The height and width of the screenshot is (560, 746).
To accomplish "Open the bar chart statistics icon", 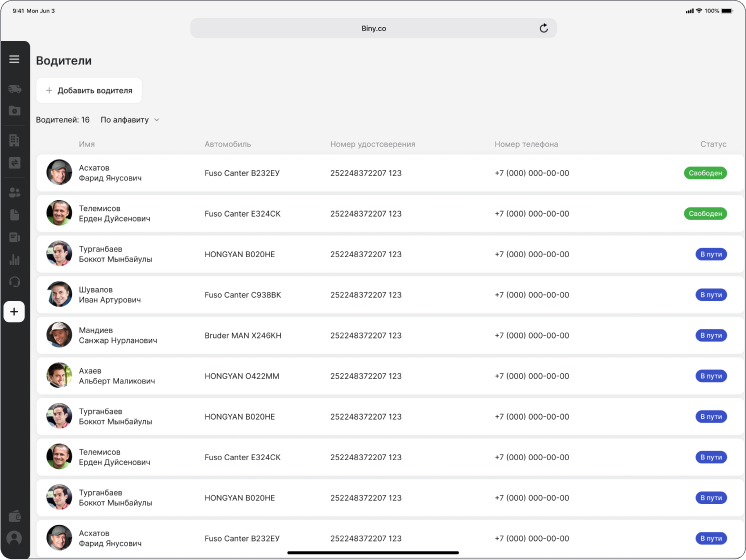I will [14, 260].
